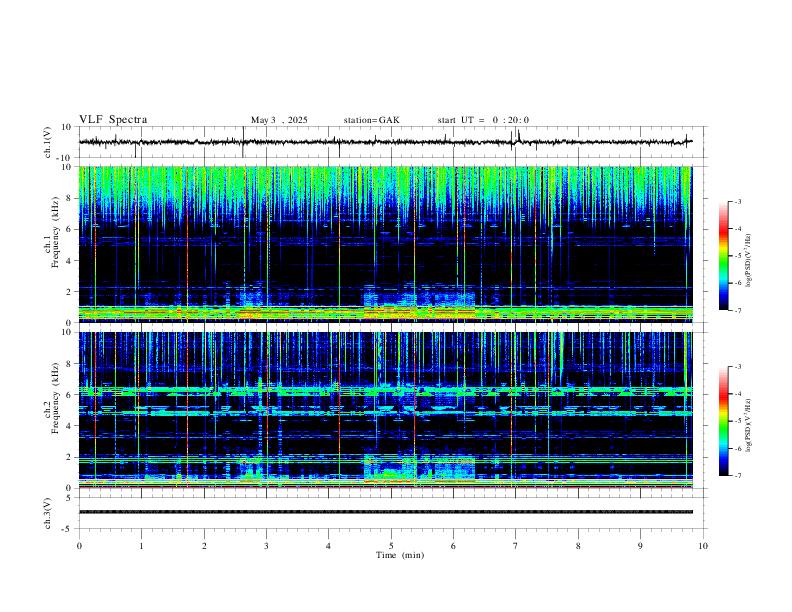
Task: Click the upper colorbar's '-3' tick label
Action: tap(738, 201)
